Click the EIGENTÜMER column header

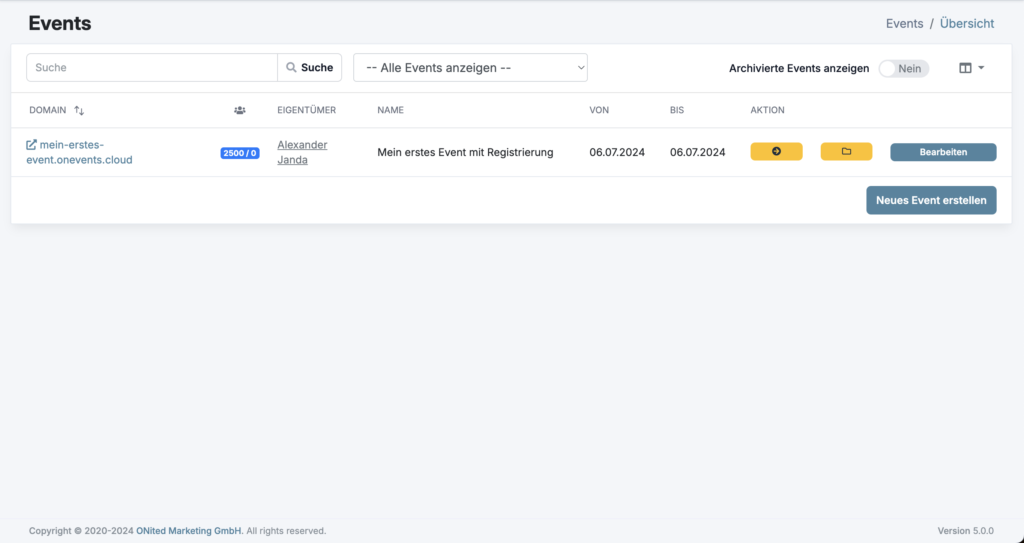pyautogui.click(x=306, y=110)
